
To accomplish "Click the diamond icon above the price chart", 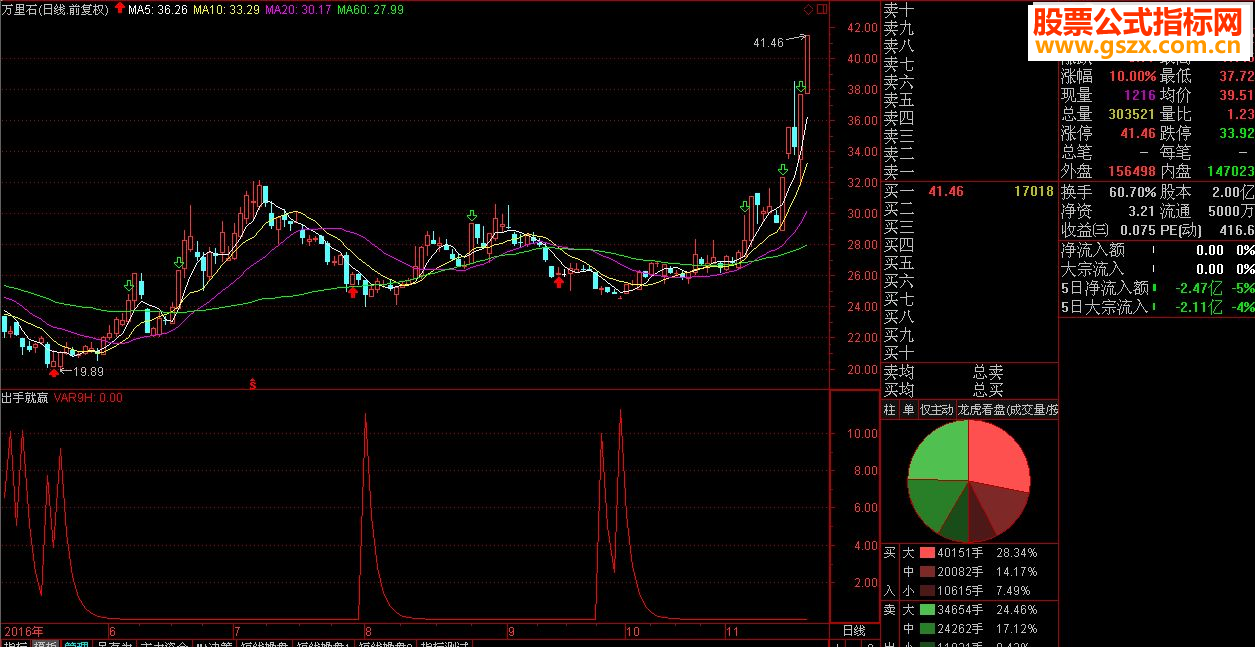I will coord(808,9).
